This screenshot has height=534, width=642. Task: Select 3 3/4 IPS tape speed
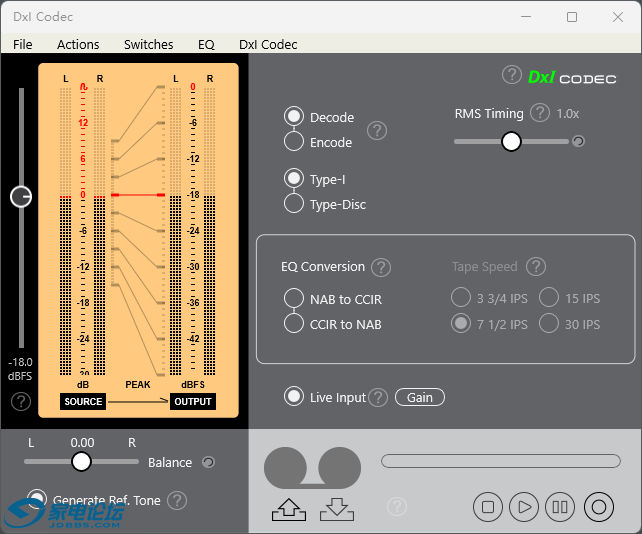(x=461, y=297)
